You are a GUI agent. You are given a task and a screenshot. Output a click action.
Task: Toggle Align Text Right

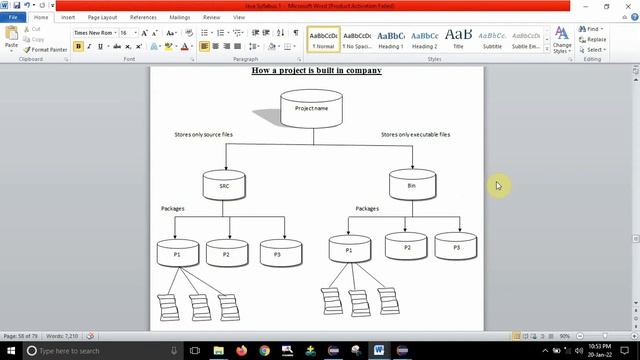(x=227, y=47)
